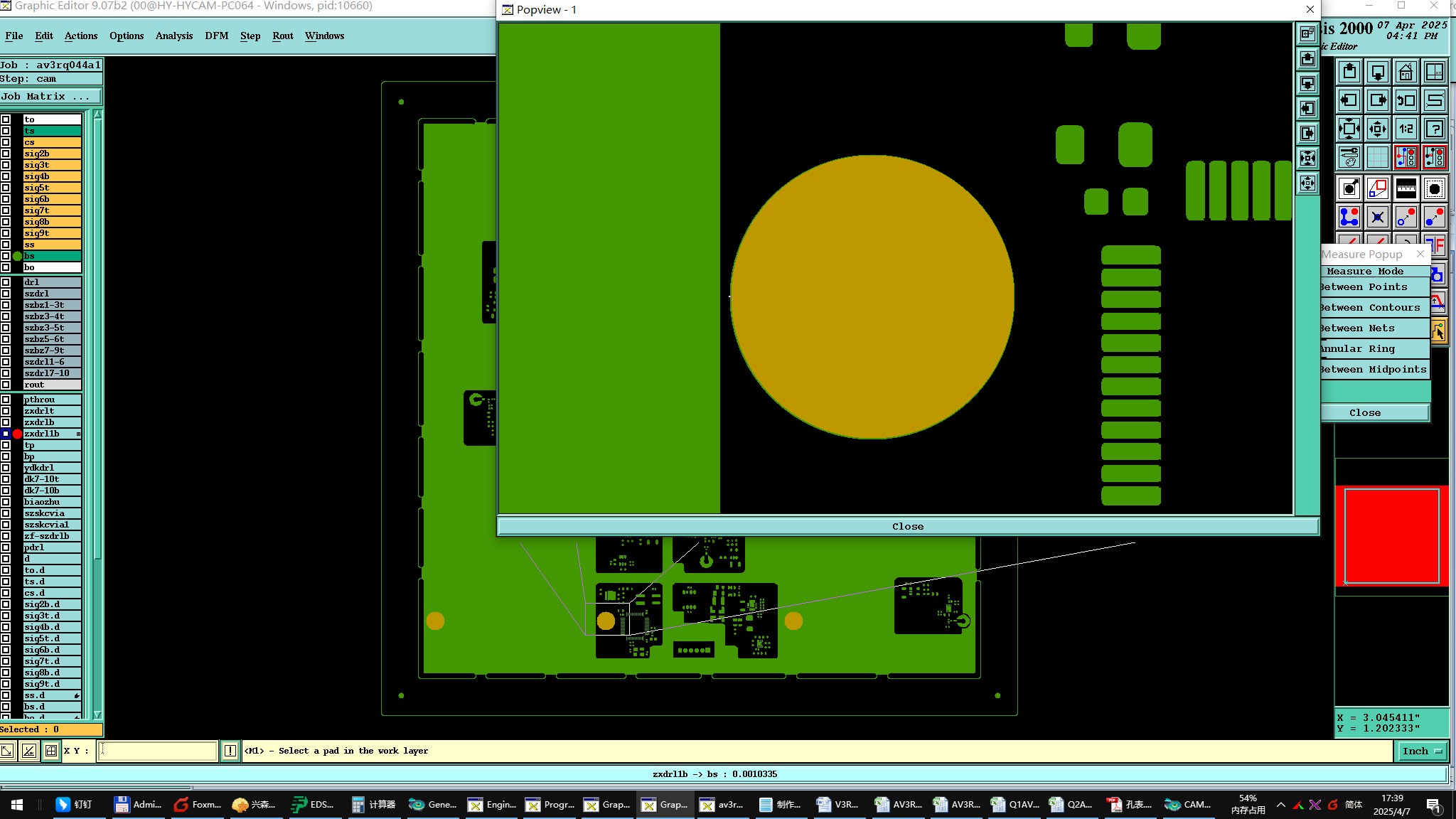Click the previous view undo-zoom icon
This screenshot has height=819, width=1456.
point(1406,100)
